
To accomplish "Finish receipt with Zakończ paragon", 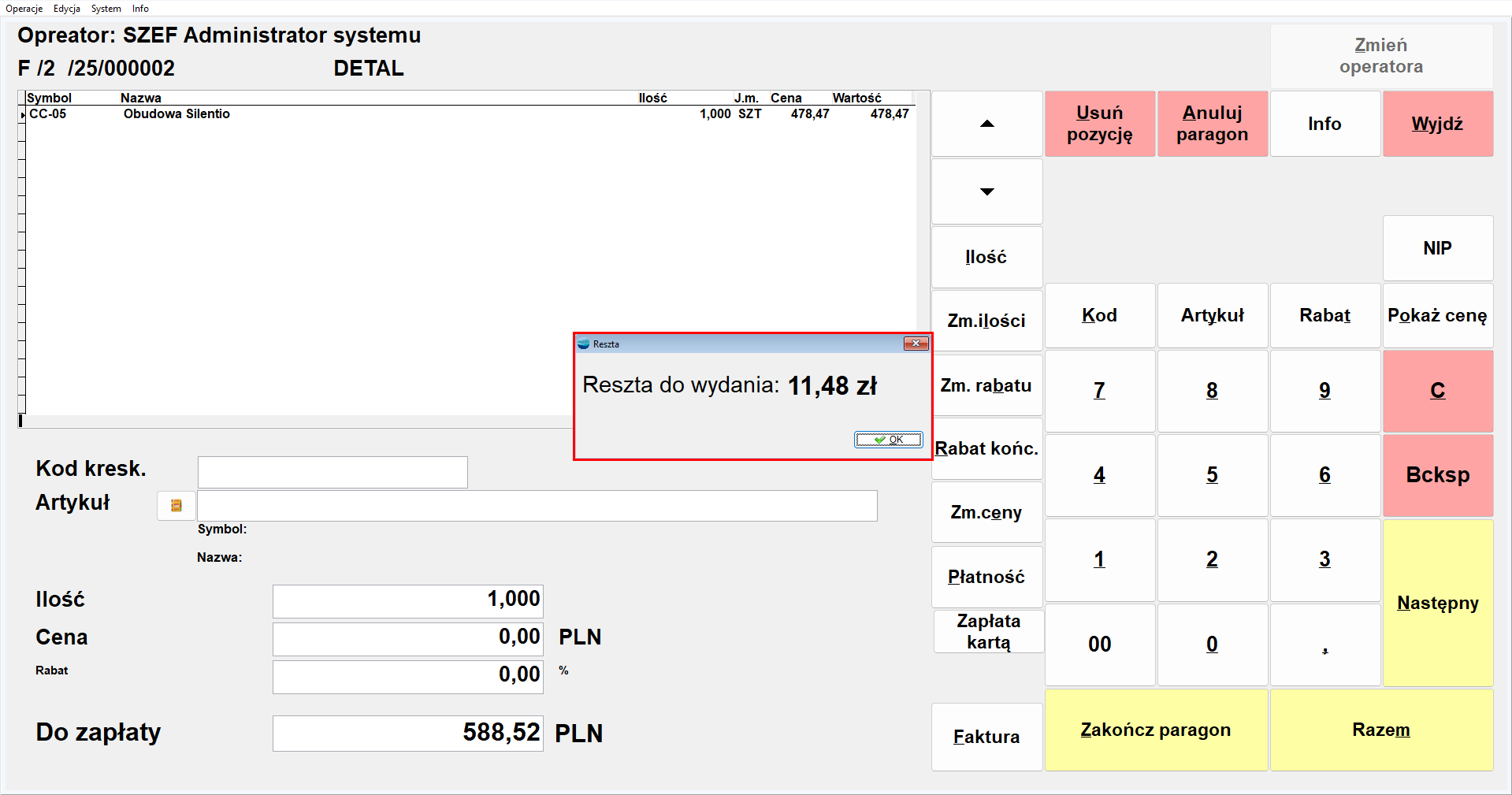I will tap(1155, 730).
